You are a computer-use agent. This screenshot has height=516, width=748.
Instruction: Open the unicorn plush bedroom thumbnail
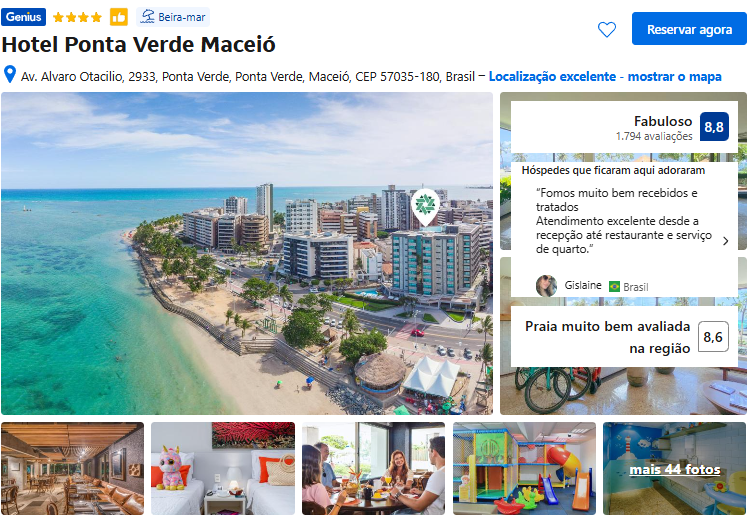click(x=223, y=468)
